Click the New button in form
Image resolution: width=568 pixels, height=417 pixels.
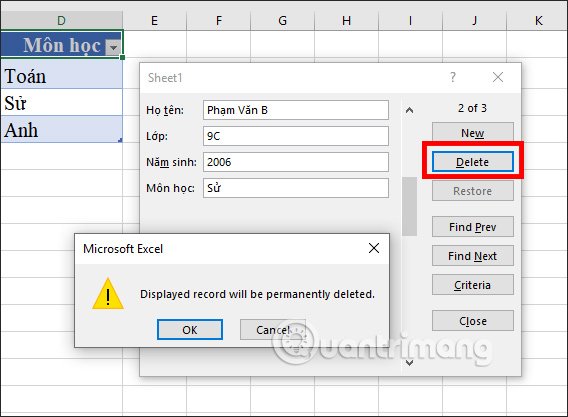(473, 133)
